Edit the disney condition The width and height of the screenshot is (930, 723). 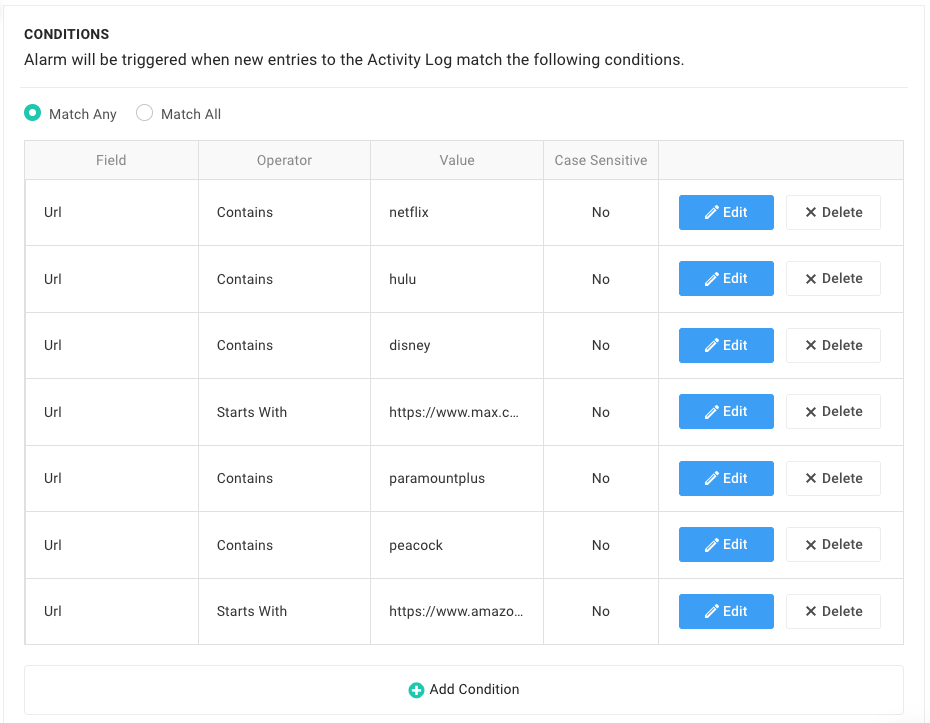pos(726,345)
